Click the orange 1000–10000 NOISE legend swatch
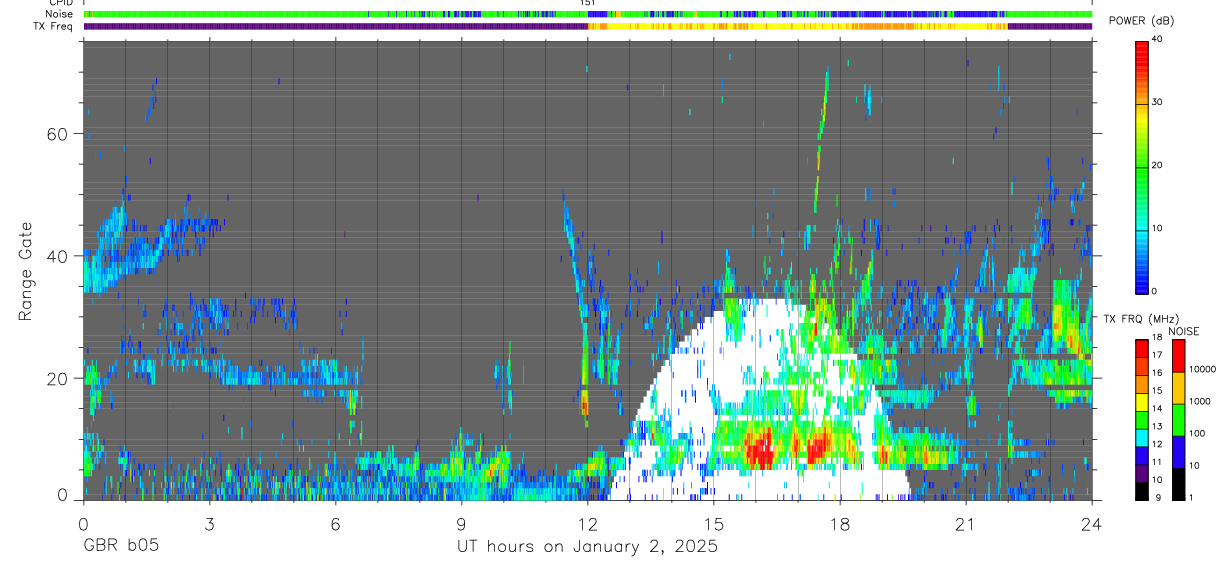The width and height of the screenshot is (1228, 567). [x=1177, y=388]
